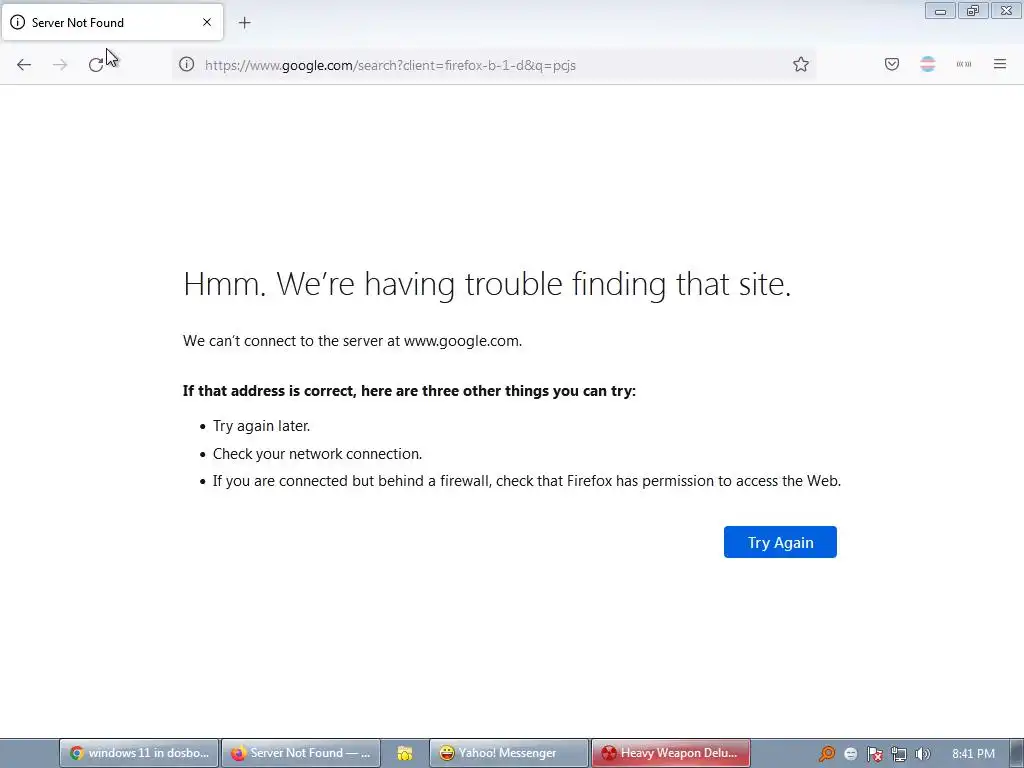Go back using the back arrow

click(x=24, y=65)
